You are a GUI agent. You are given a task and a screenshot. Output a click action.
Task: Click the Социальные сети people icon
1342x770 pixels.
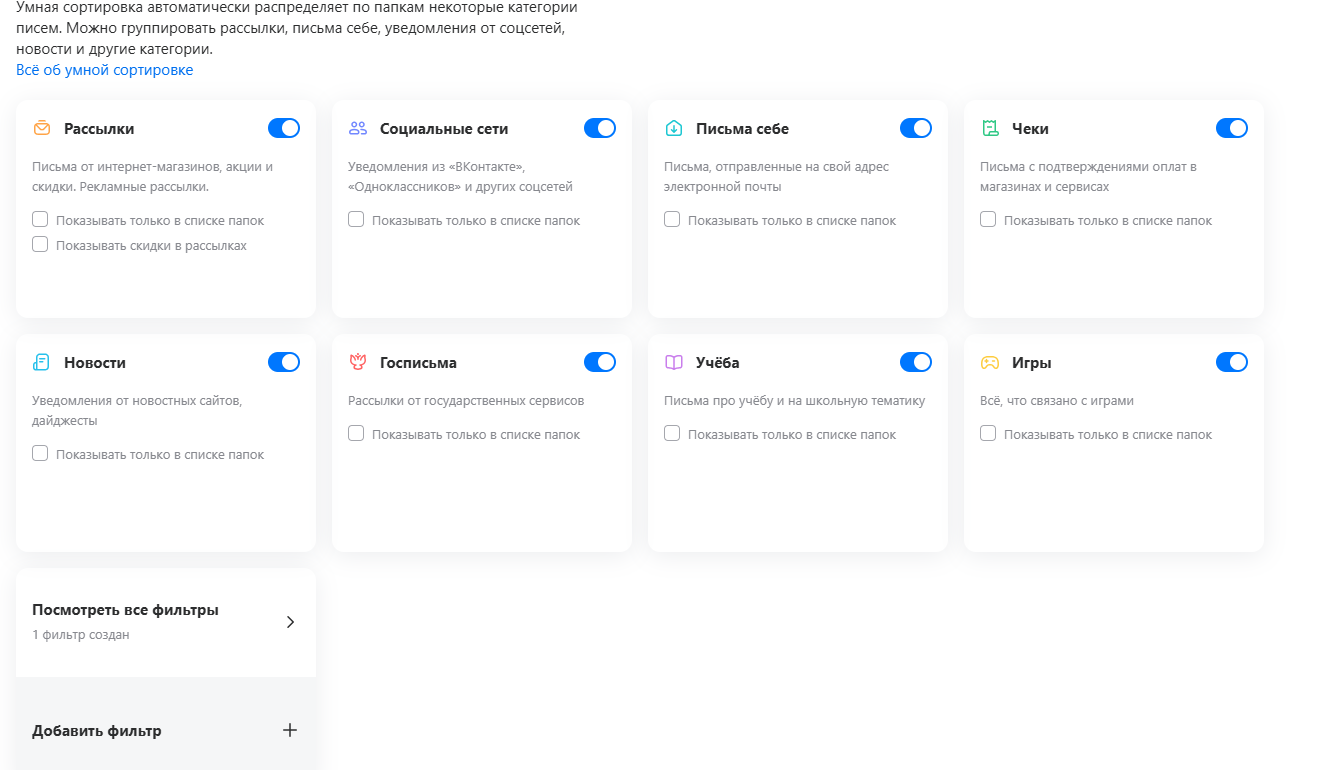click(x=357, y=128)
